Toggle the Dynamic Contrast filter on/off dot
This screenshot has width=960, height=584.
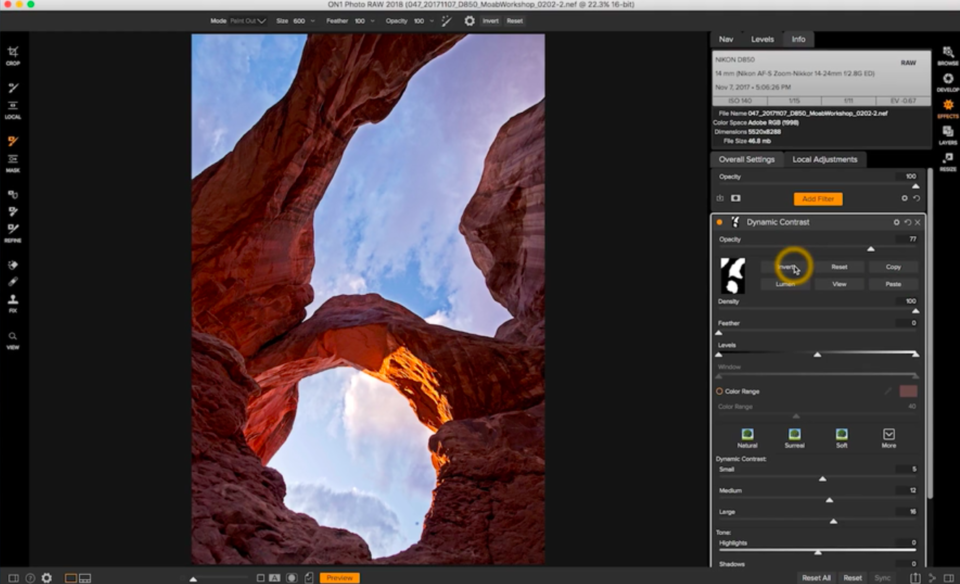click(719, 222)
